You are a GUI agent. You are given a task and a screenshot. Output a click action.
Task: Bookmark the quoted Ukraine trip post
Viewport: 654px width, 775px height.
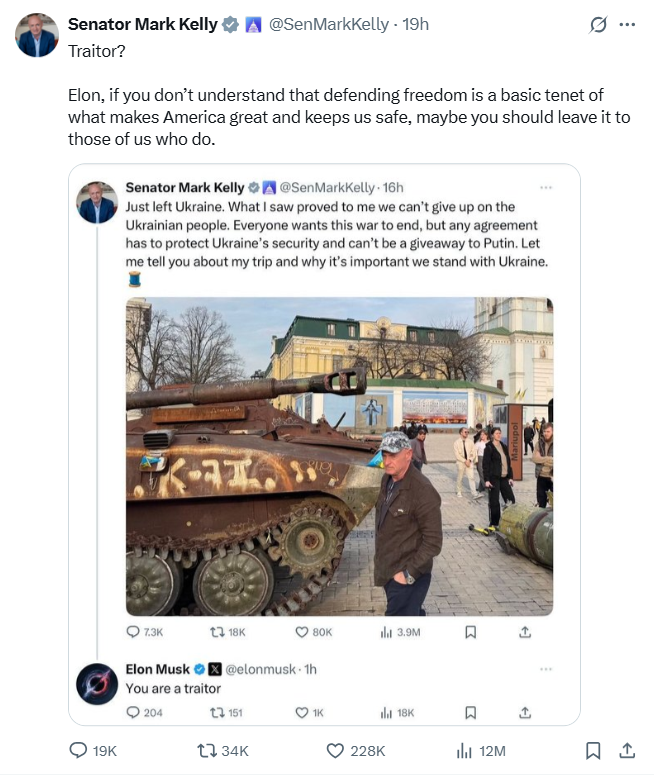click(x=471, y=632)
